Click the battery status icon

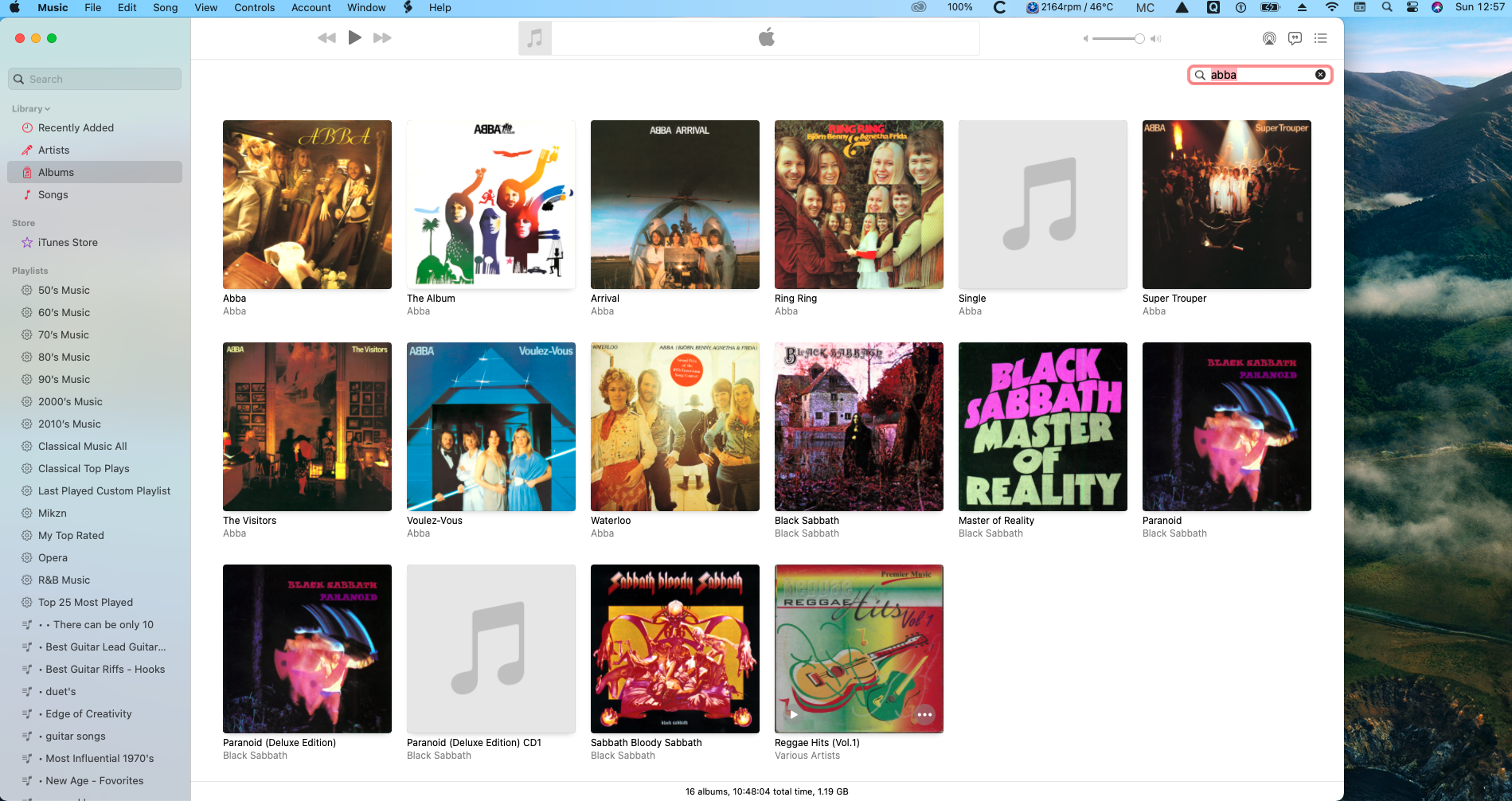pos(1270,7)
